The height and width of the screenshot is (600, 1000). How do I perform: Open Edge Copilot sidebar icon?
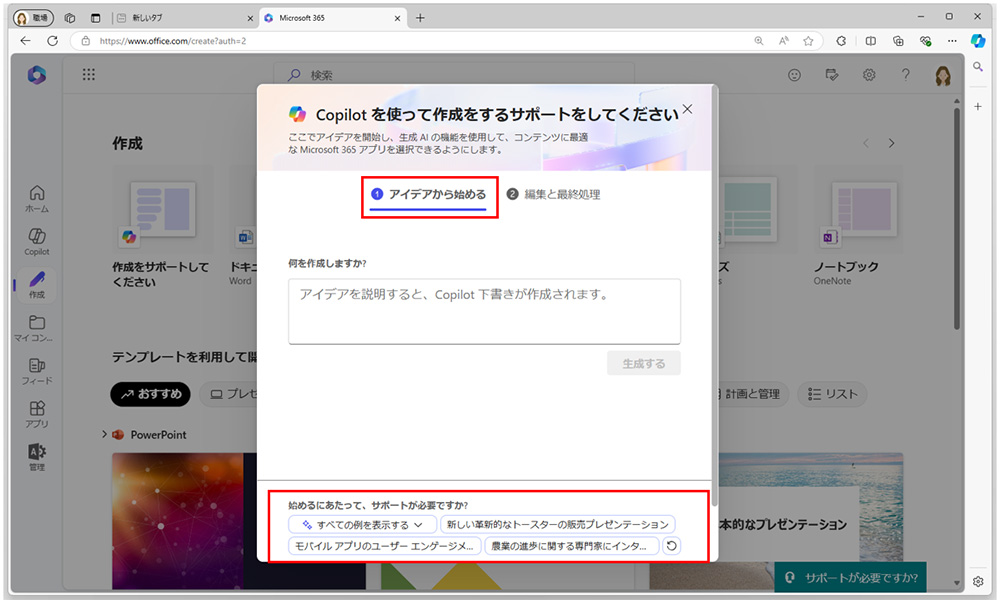(x=978, y=41)
